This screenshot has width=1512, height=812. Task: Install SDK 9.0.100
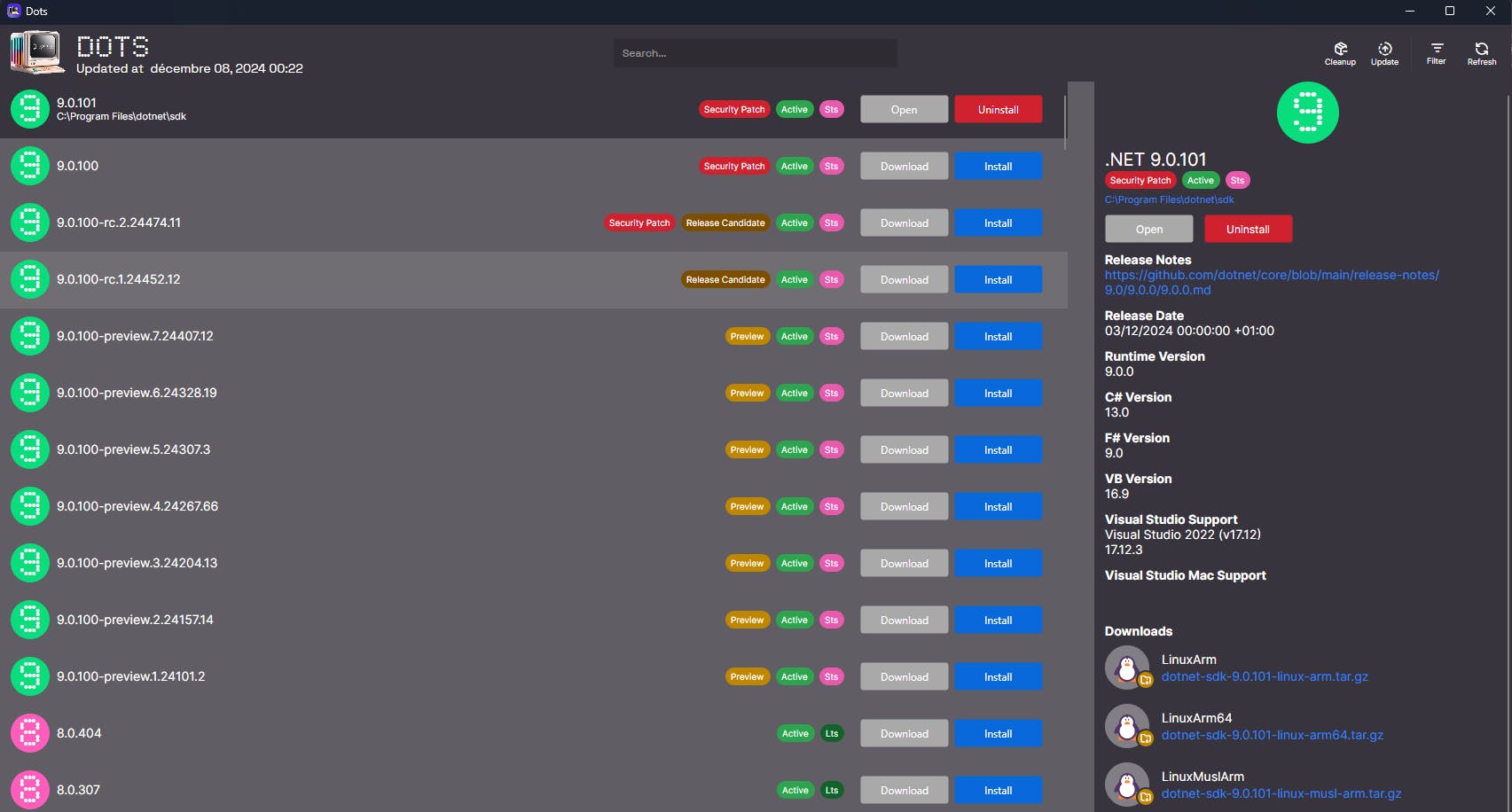coord(999,167)
